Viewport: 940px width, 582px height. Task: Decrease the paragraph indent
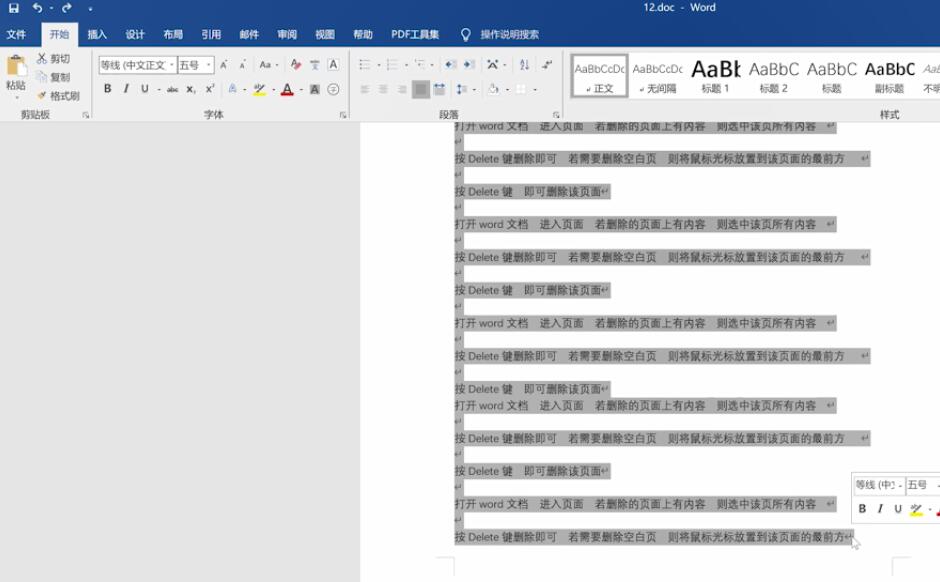point(451,65)
